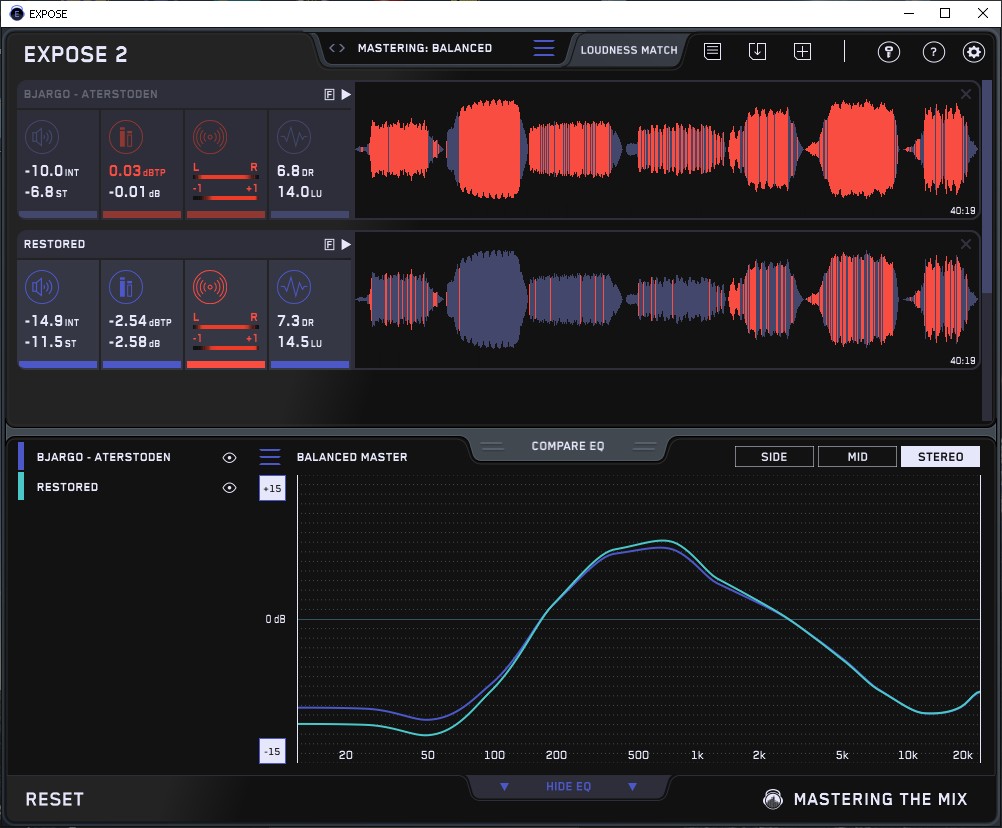The image size is (1002, 828).
Task: Open the Balanced Master EQ target menu
Action: coord(270,457)
